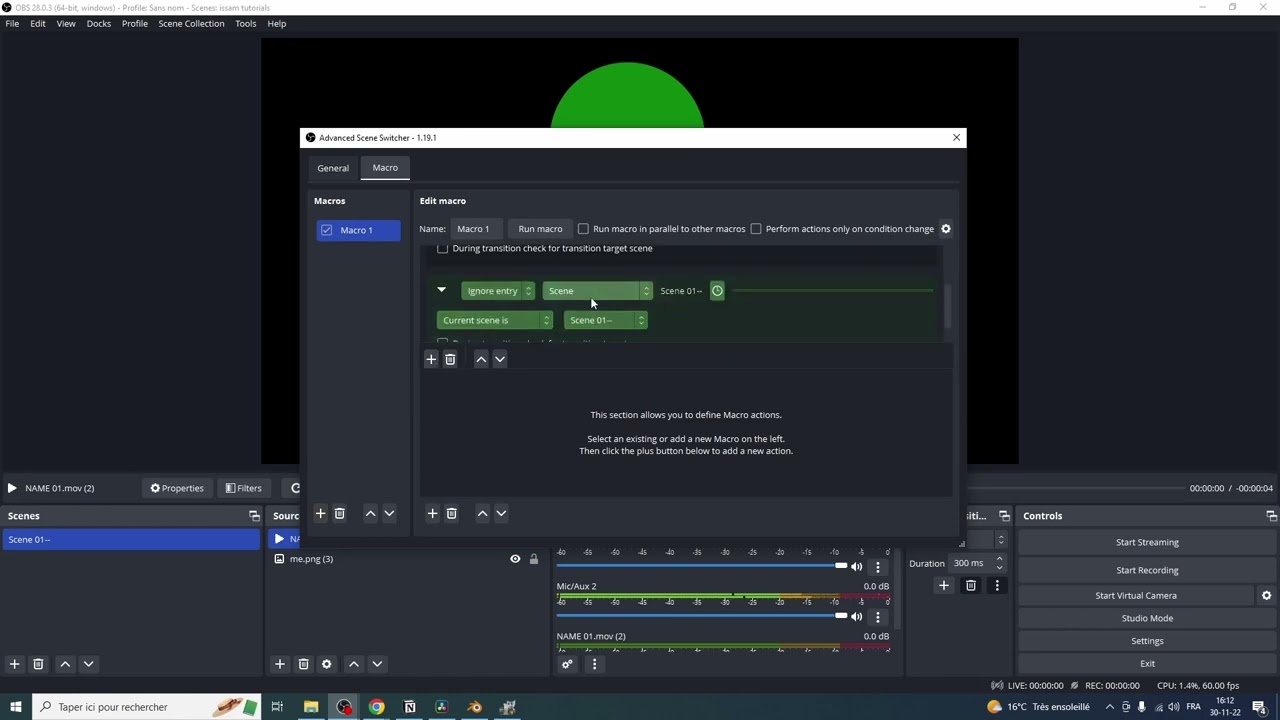This screenshot has height=720, width=1280.
Task: Check During transition check for target scene
Action: point(442,248)
